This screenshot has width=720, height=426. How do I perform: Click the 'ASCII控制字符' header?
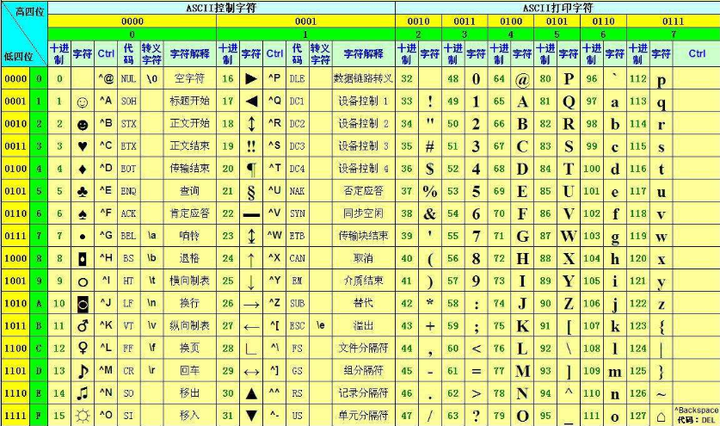pos(221,8)
